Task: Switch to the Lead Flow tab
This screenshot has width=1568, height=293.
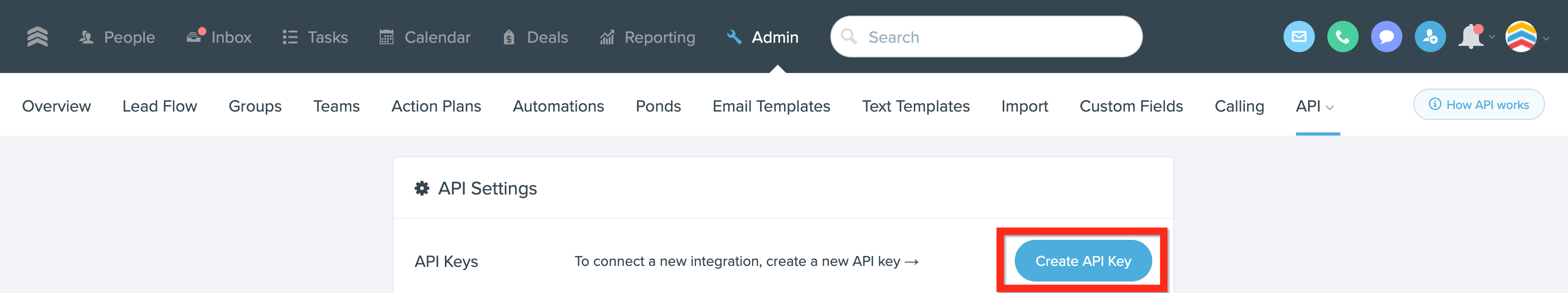Action: 159,106
